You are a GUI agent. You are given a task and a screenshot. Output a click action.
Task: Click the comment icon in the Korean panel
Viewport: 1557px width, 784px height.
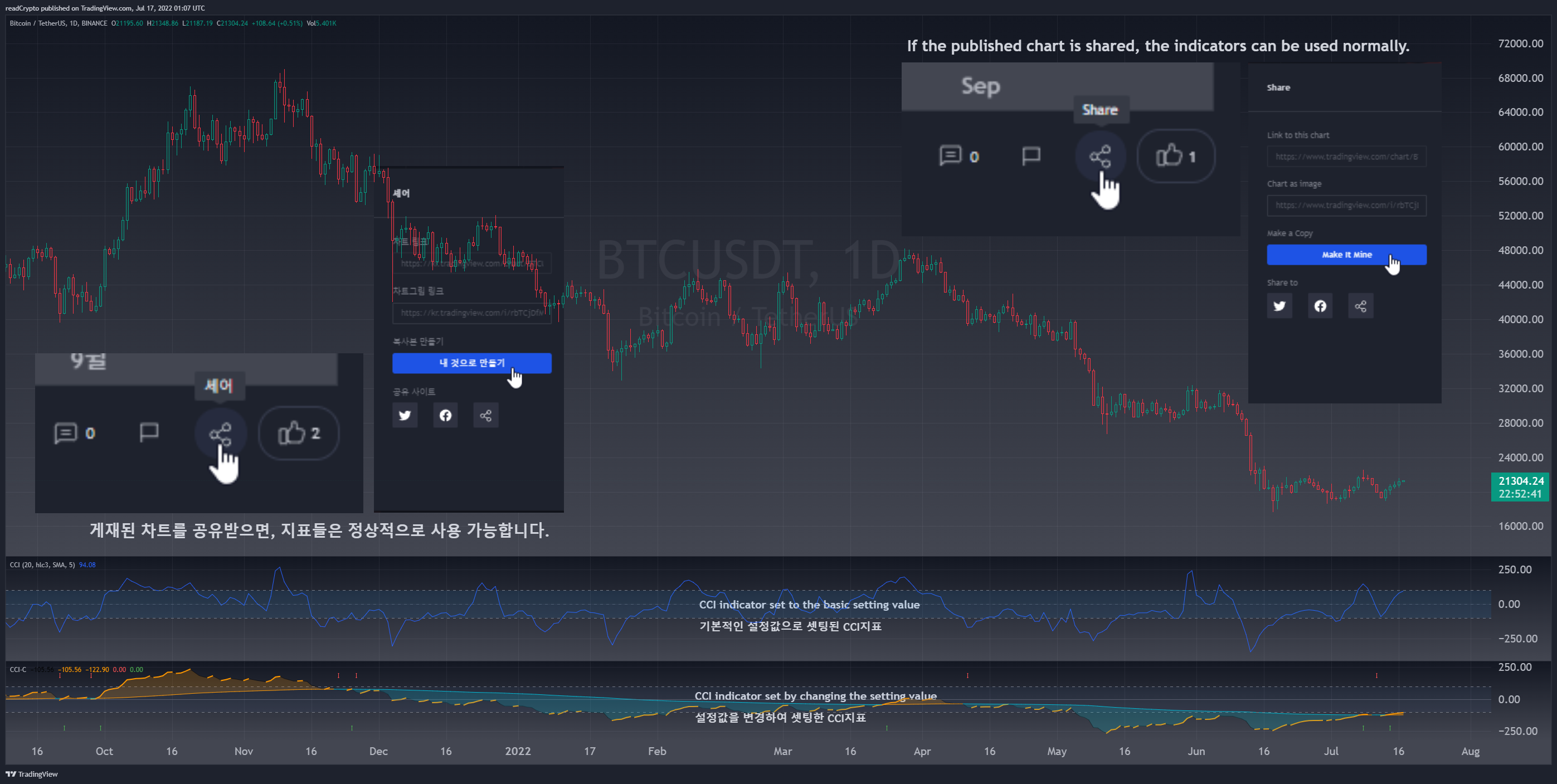pyautogui.click(x=65, y=433)
